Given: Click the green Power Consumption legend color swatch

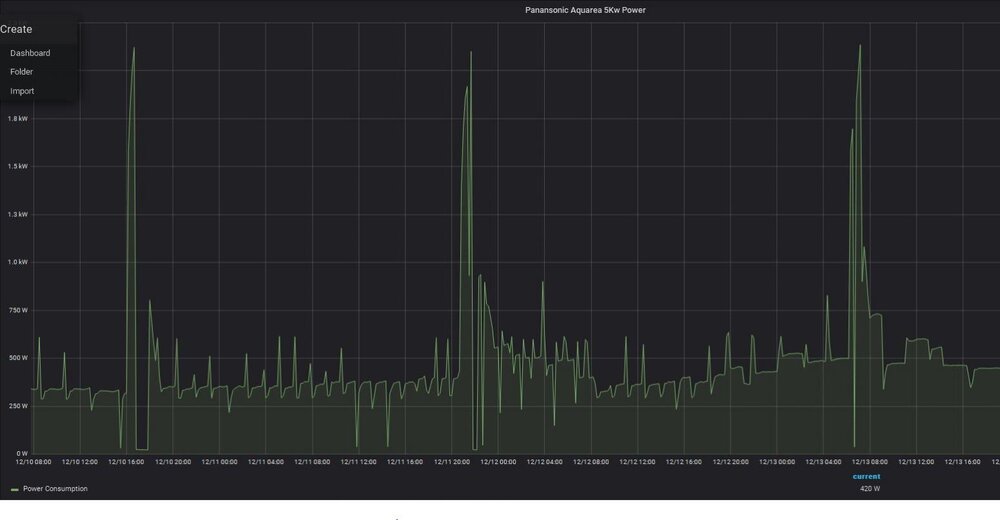Looking at the screenshot, I should click(14, 490).
